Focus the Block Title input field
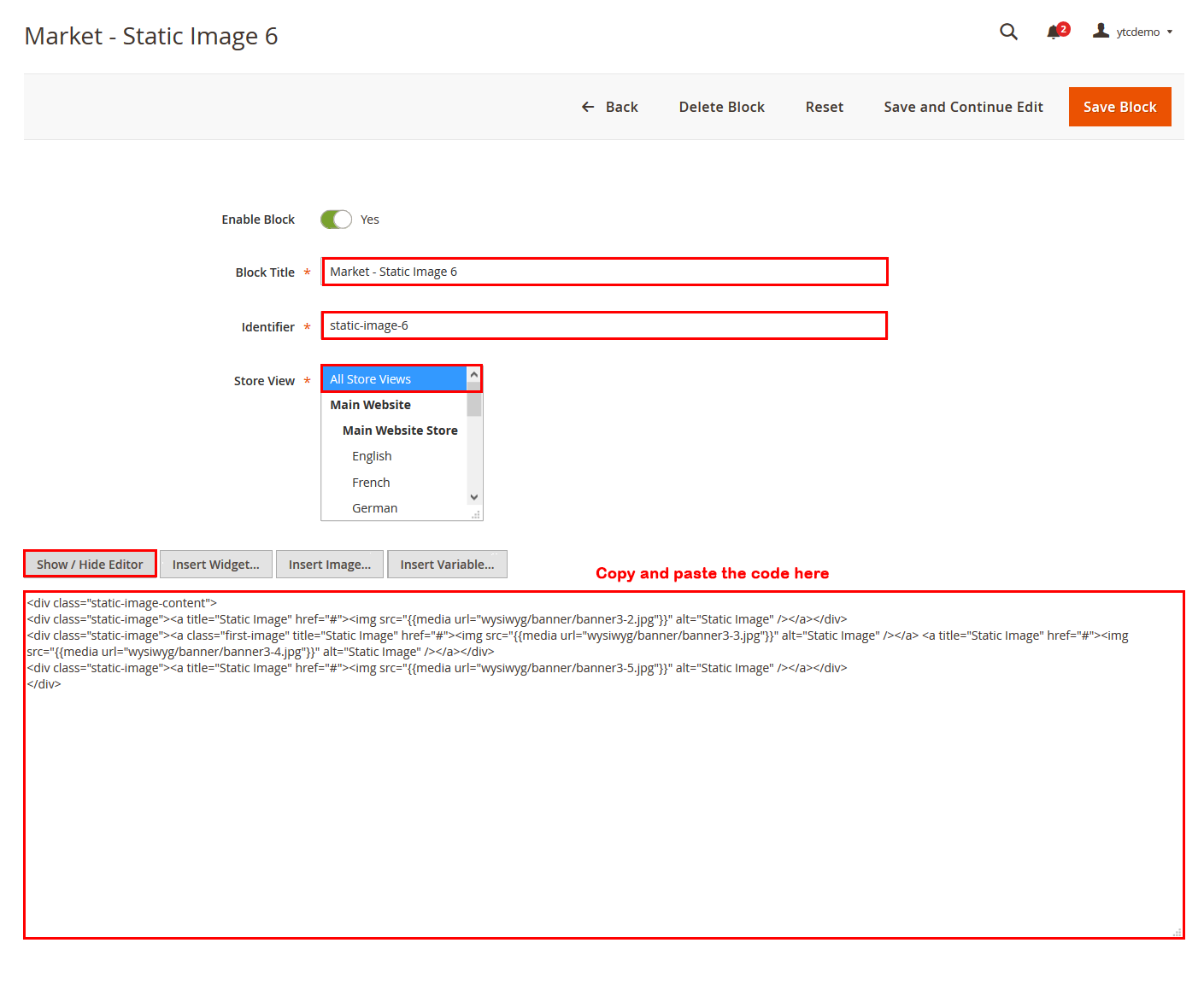 click(x=604, y=272)
